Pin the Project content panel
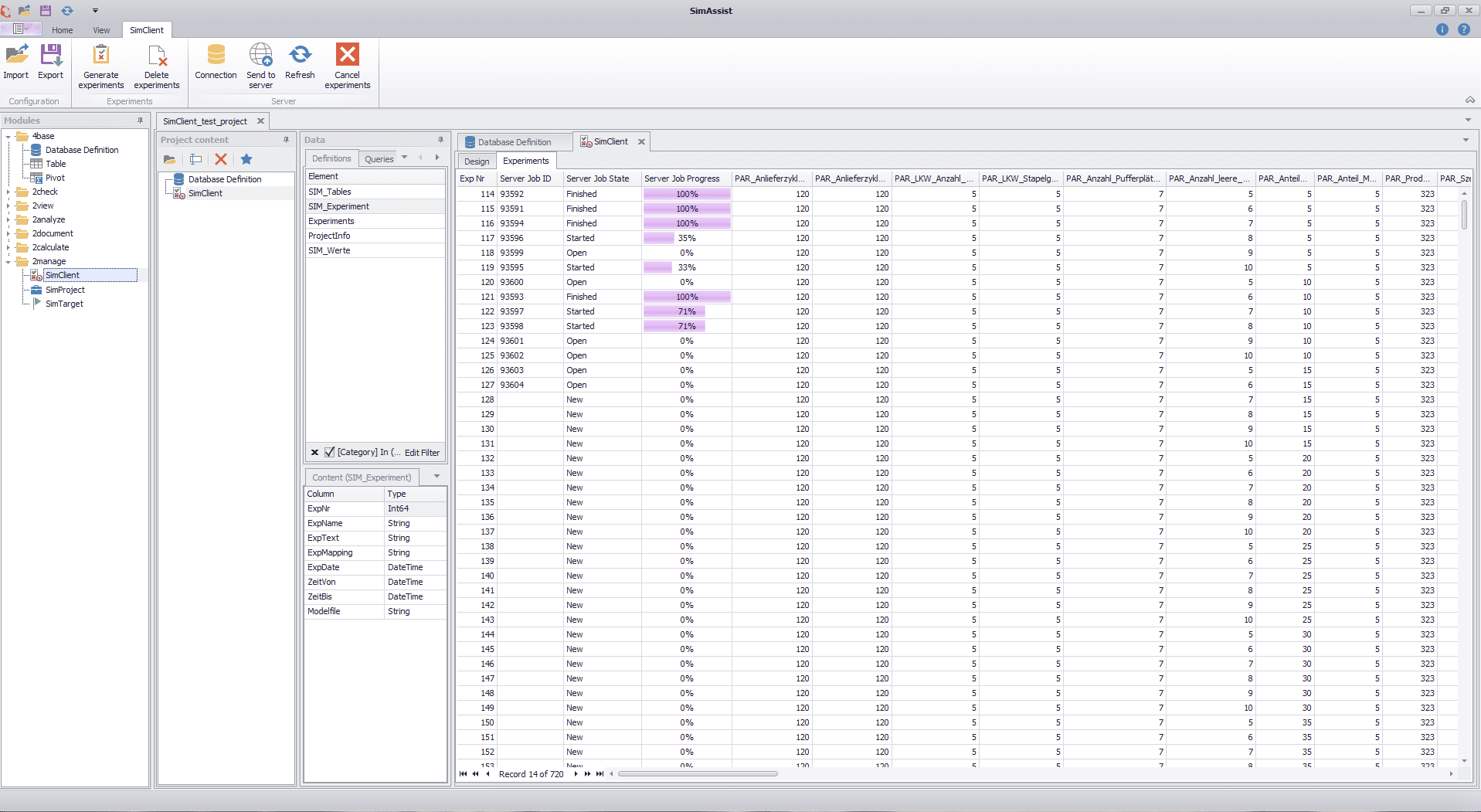Viewport: 1481px width, 812px height. 286,140
